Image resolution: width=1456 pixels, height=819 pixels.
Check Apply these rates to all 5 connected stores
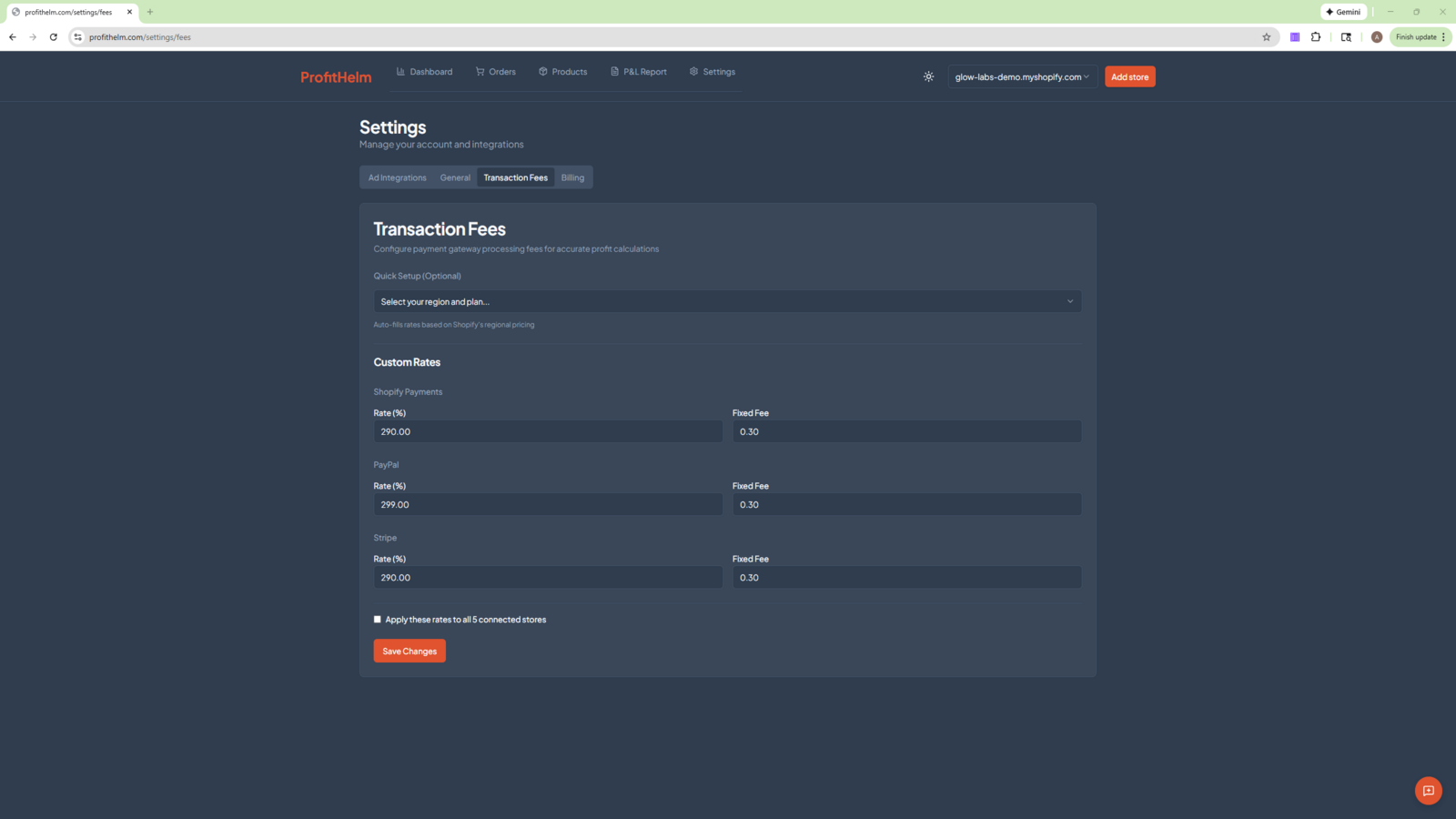pos(378,620)
